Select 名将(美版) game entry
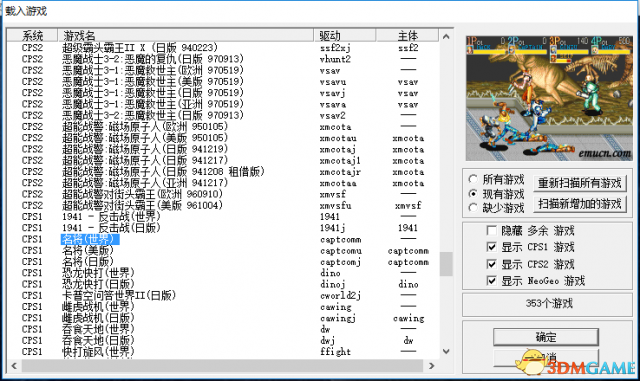 pyautogui.click(x=87, y=250)
